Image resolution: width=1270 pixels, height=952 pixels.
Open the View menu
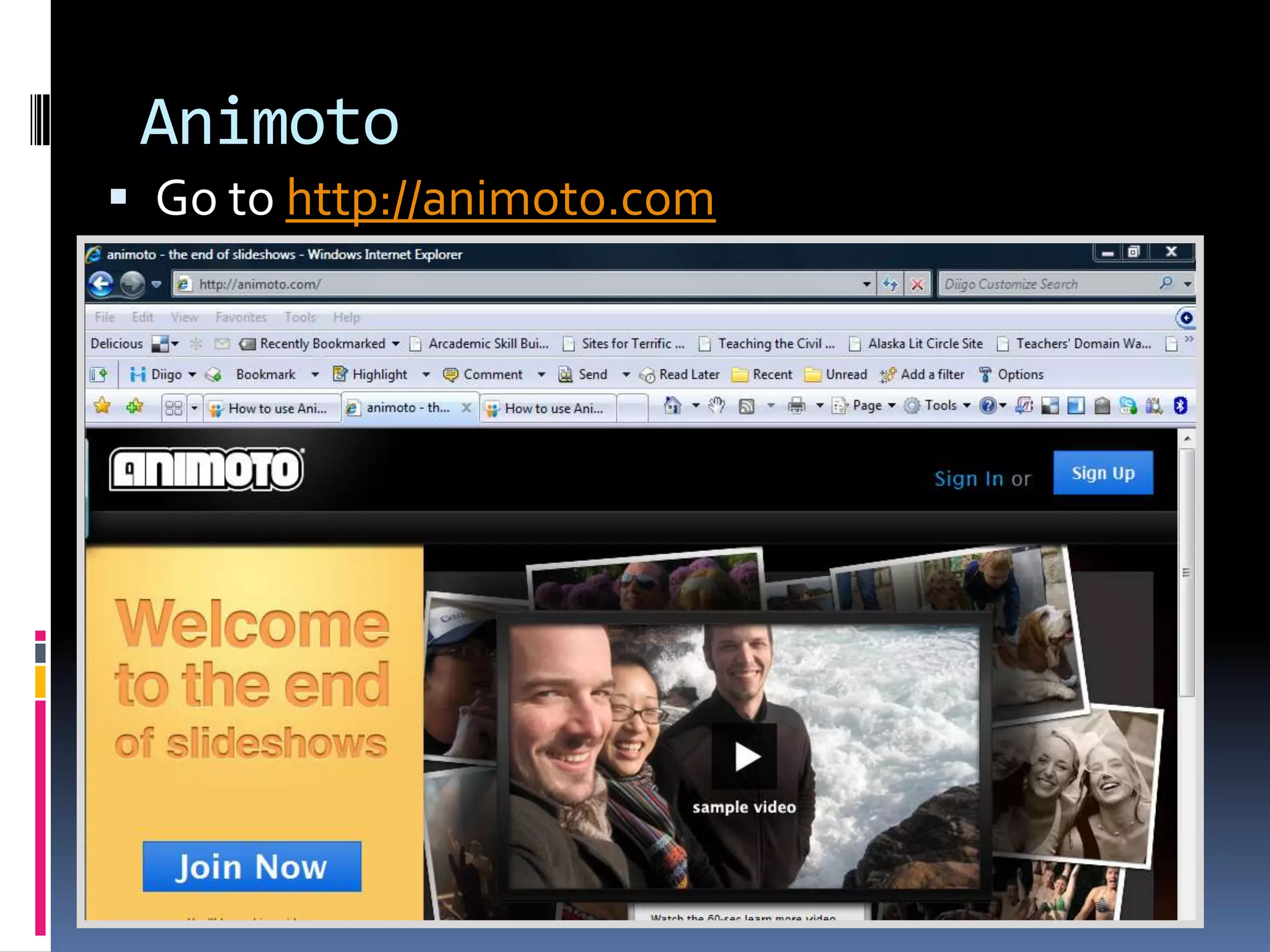coord(185,317)
